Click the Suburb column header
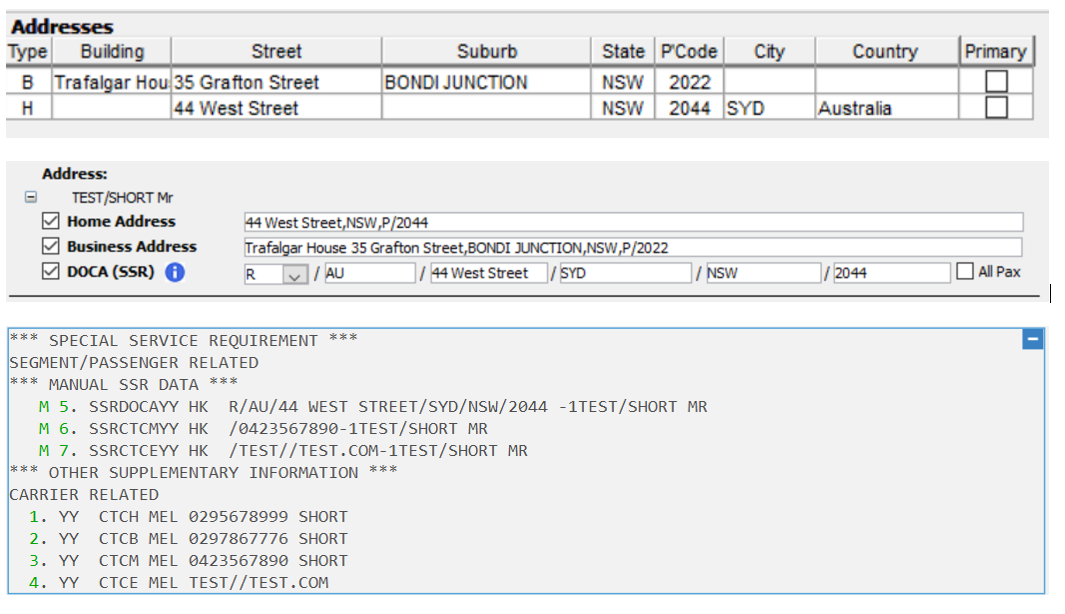 click(x=486, y=52)
